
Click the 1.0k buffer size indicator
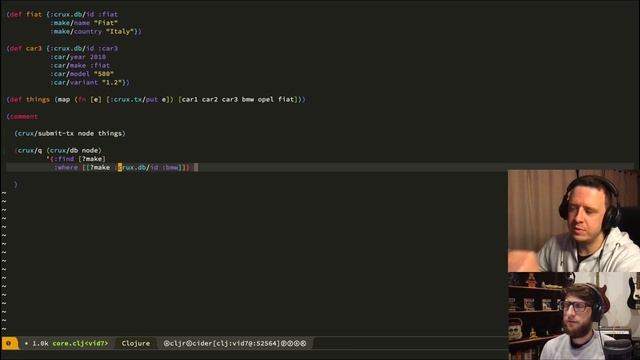[40, 344]
